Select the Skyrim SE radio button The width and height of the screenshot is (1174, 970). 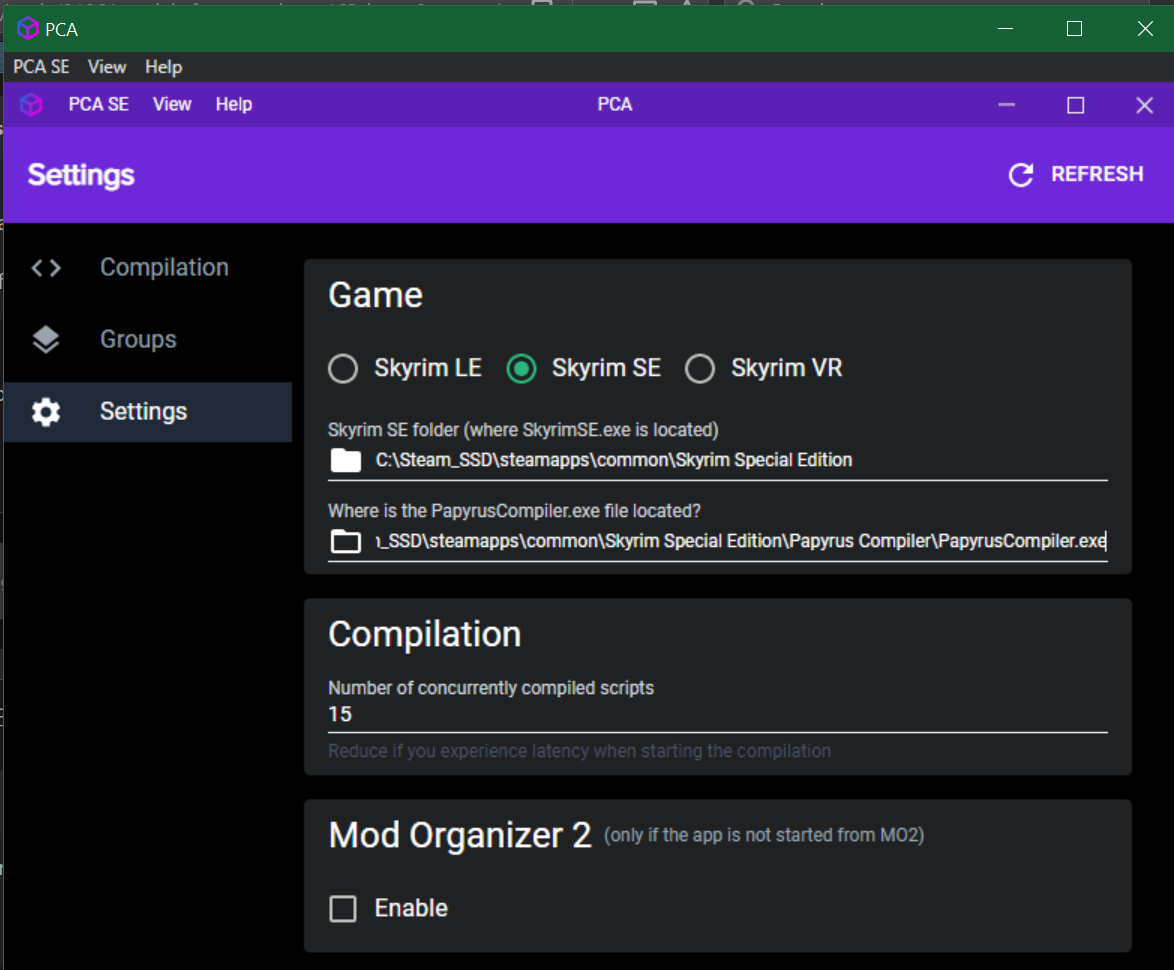point(521,368)
